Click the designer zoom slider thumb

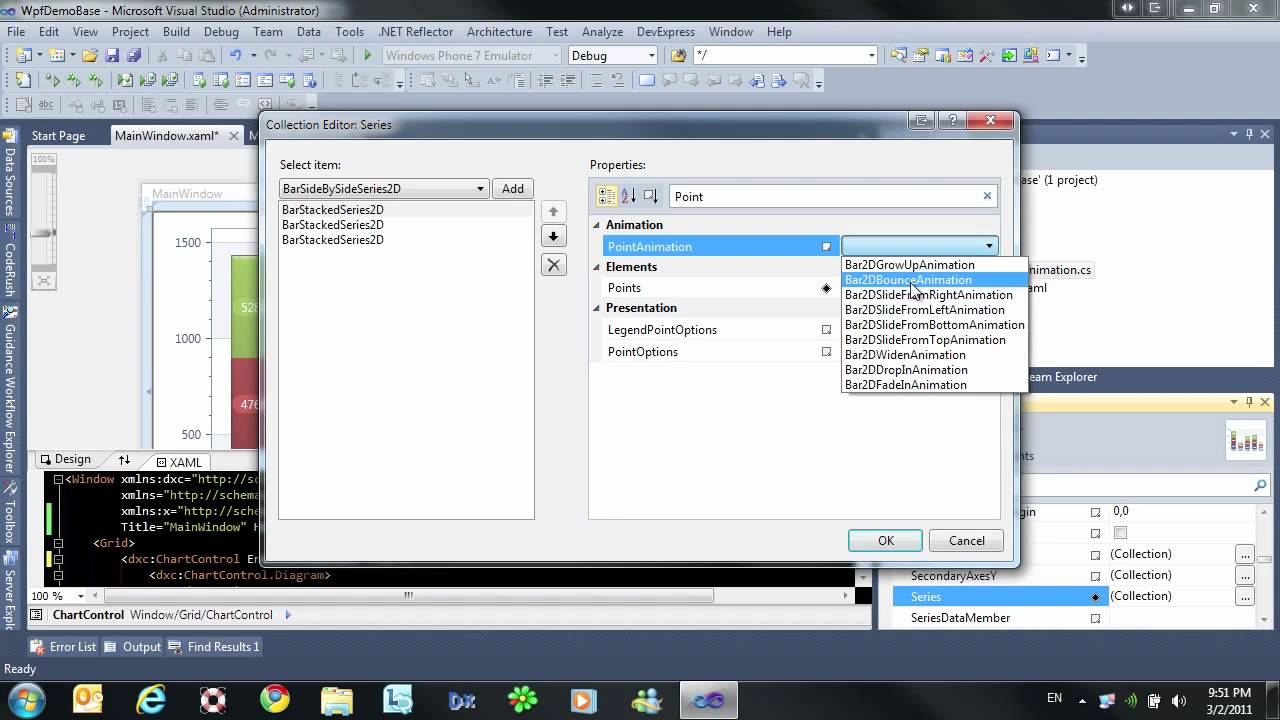click(44, 233)
